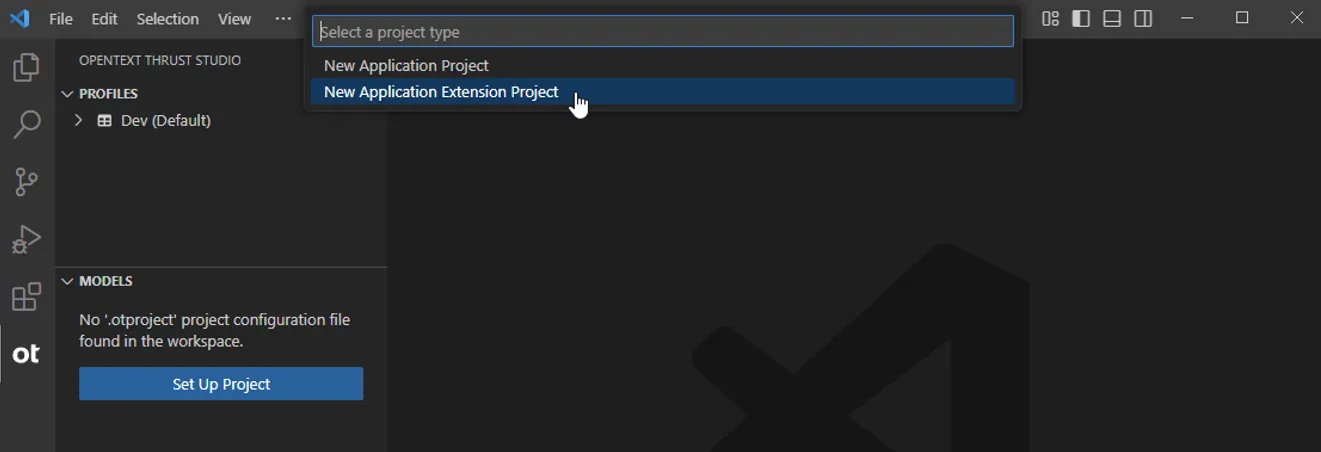Open the Customize Layout icon

pos(1050,18)
